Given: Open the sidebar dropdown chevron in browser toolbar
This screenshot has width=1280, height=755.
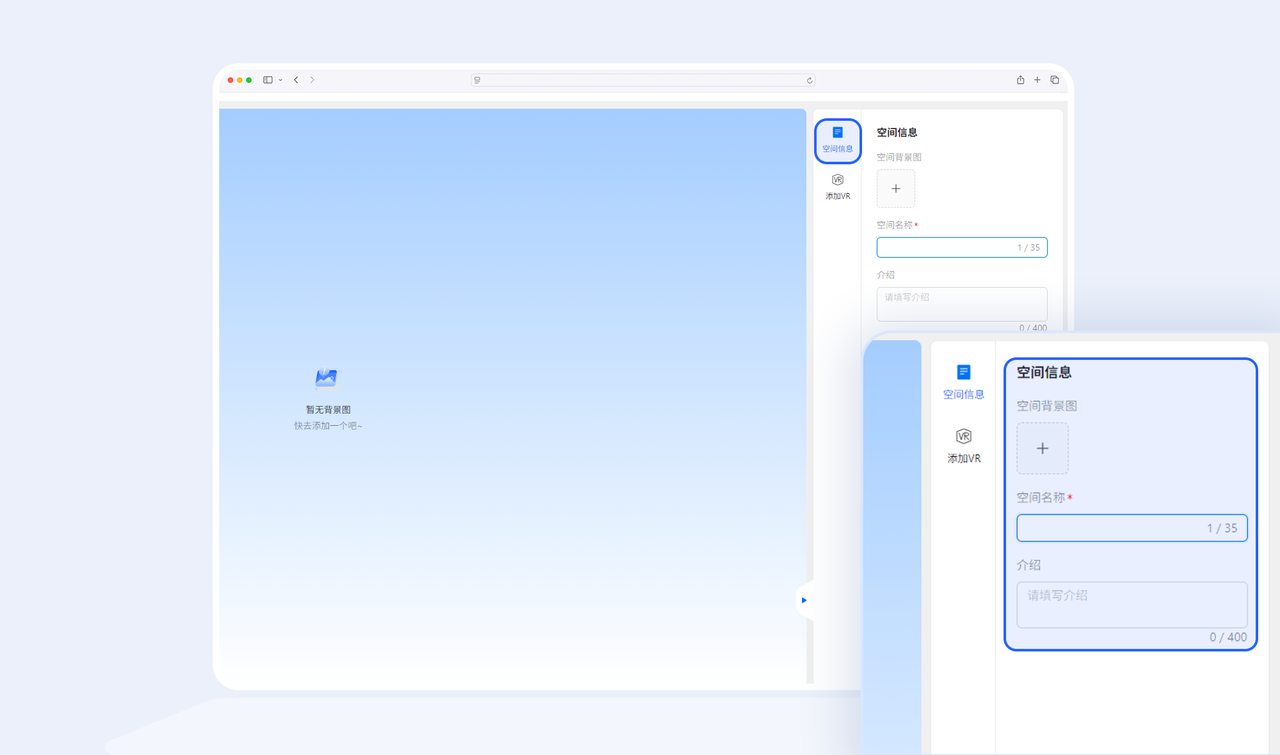Looking at the screenshot, I should 280,80.
